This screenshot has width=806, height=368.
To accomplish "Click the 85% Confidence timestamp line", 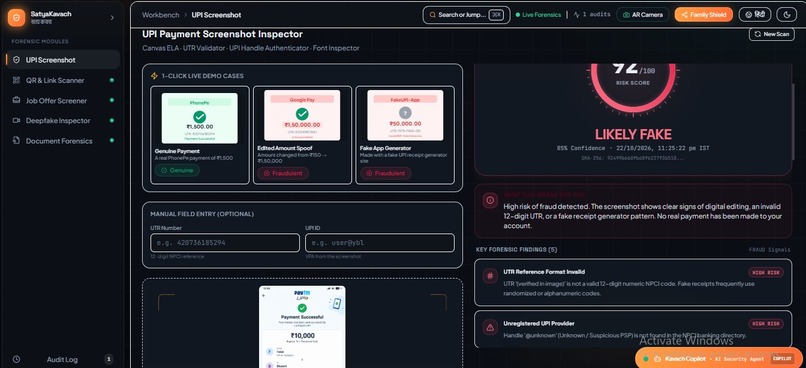I will pyautogui.click(x=633, y=148).
